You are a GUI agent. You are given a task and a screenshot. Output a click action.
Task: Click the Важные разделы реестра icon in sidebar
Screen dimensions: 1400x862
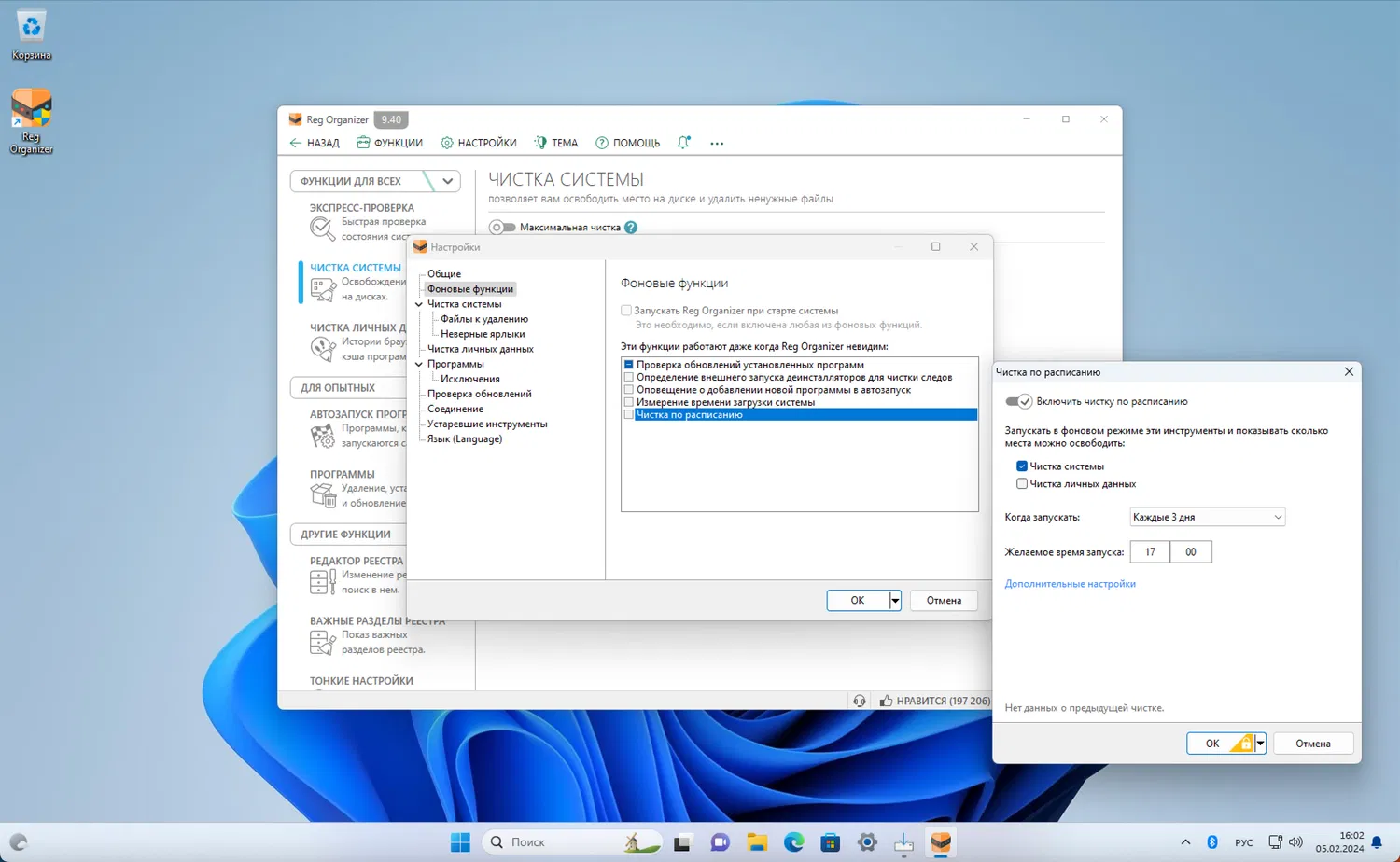322,642
